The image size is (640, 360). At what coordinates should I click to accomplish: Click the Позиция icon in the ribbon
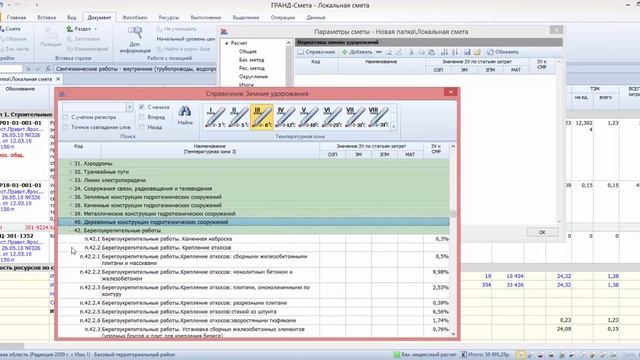51,33
